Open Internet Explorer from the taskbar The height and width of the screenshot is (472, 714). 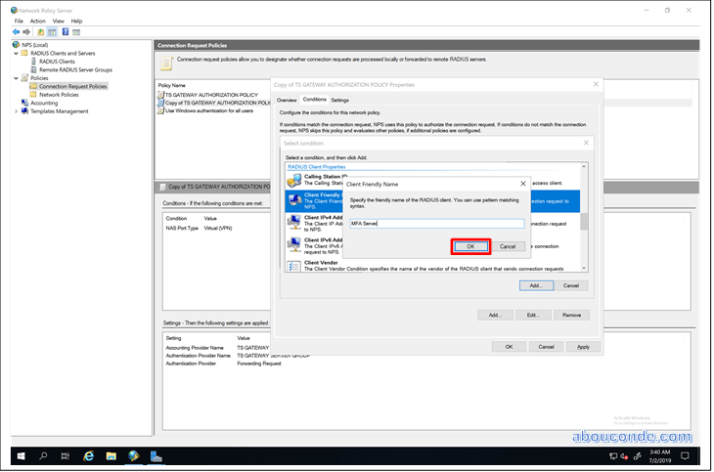tap(88, 456)
